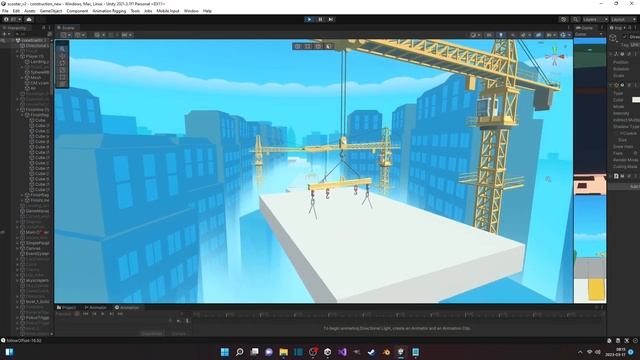Viewport: 640px width, 360px height.
Task: Toggle the Animation record button
Action: tap(77, 314)
